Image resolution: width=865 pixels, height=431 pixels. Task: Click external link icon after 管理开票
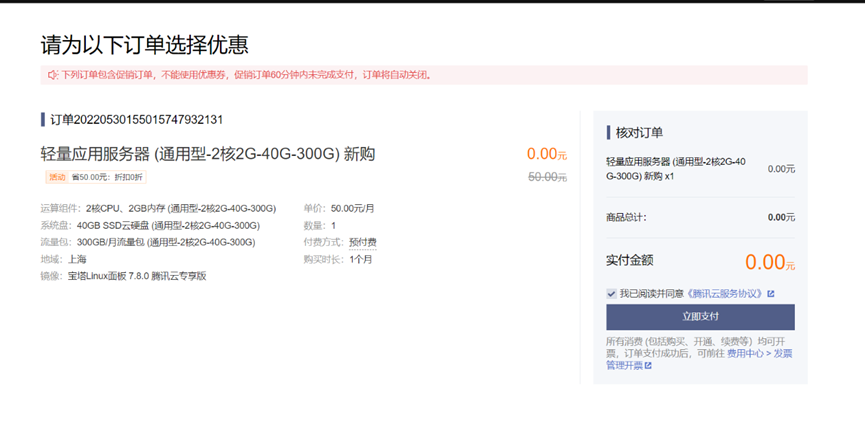click(x=648, y=366)
